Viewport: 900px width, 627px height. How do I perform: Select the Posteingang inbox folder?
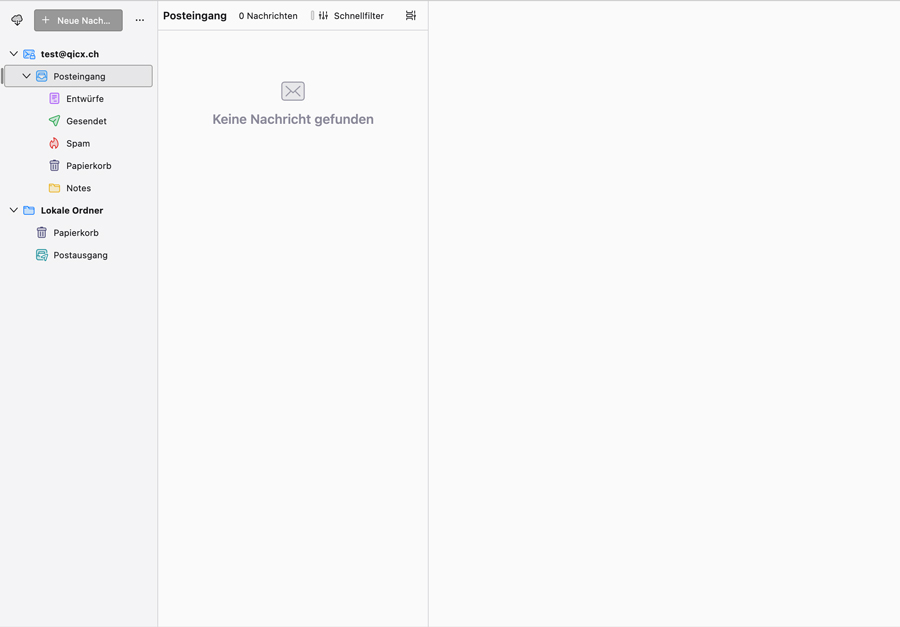tap(79, 76)
